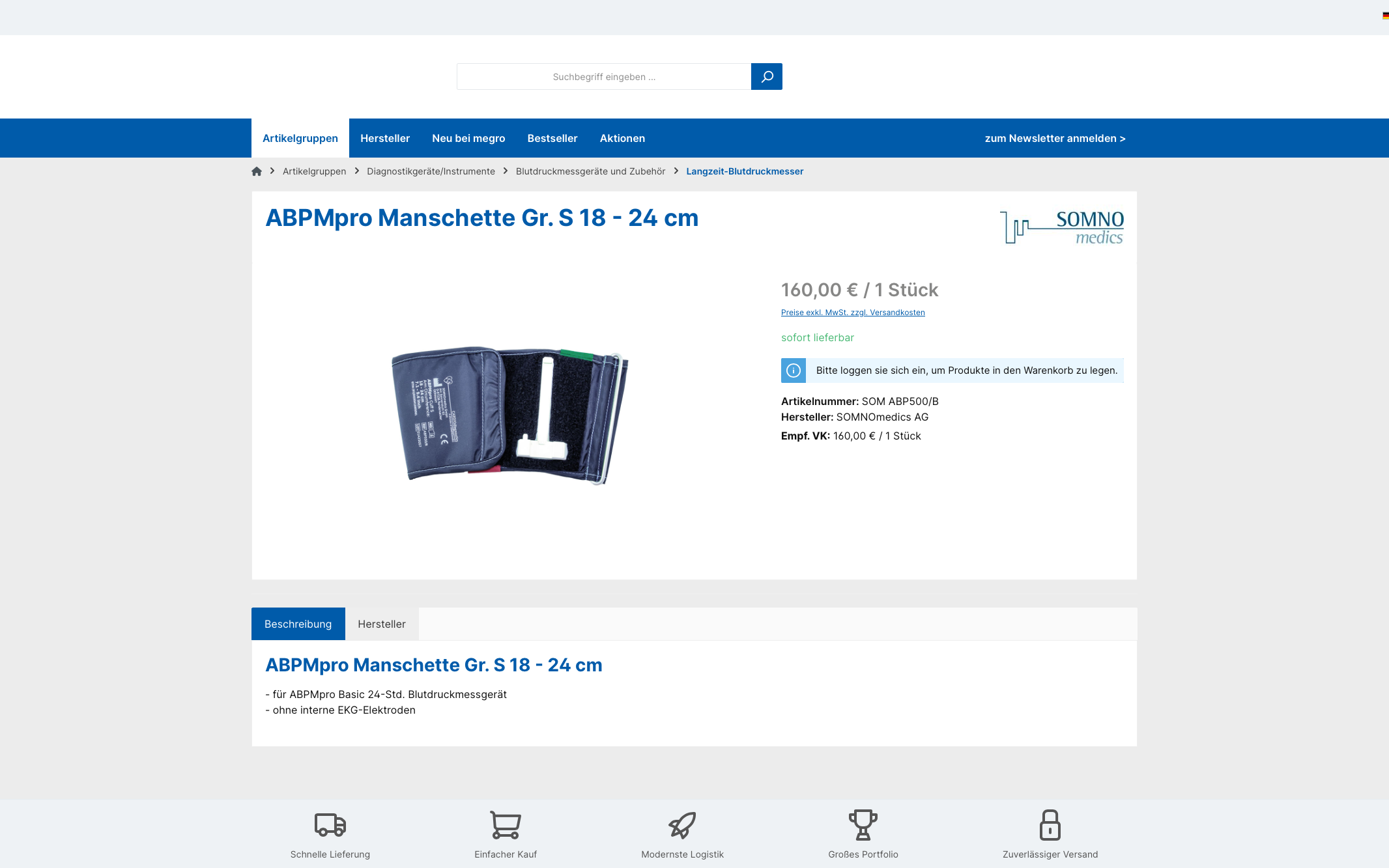Select the Großes Portfolio trophy icon
Image resolution: width=1389 pixels, height=868 pixels.
863,825
